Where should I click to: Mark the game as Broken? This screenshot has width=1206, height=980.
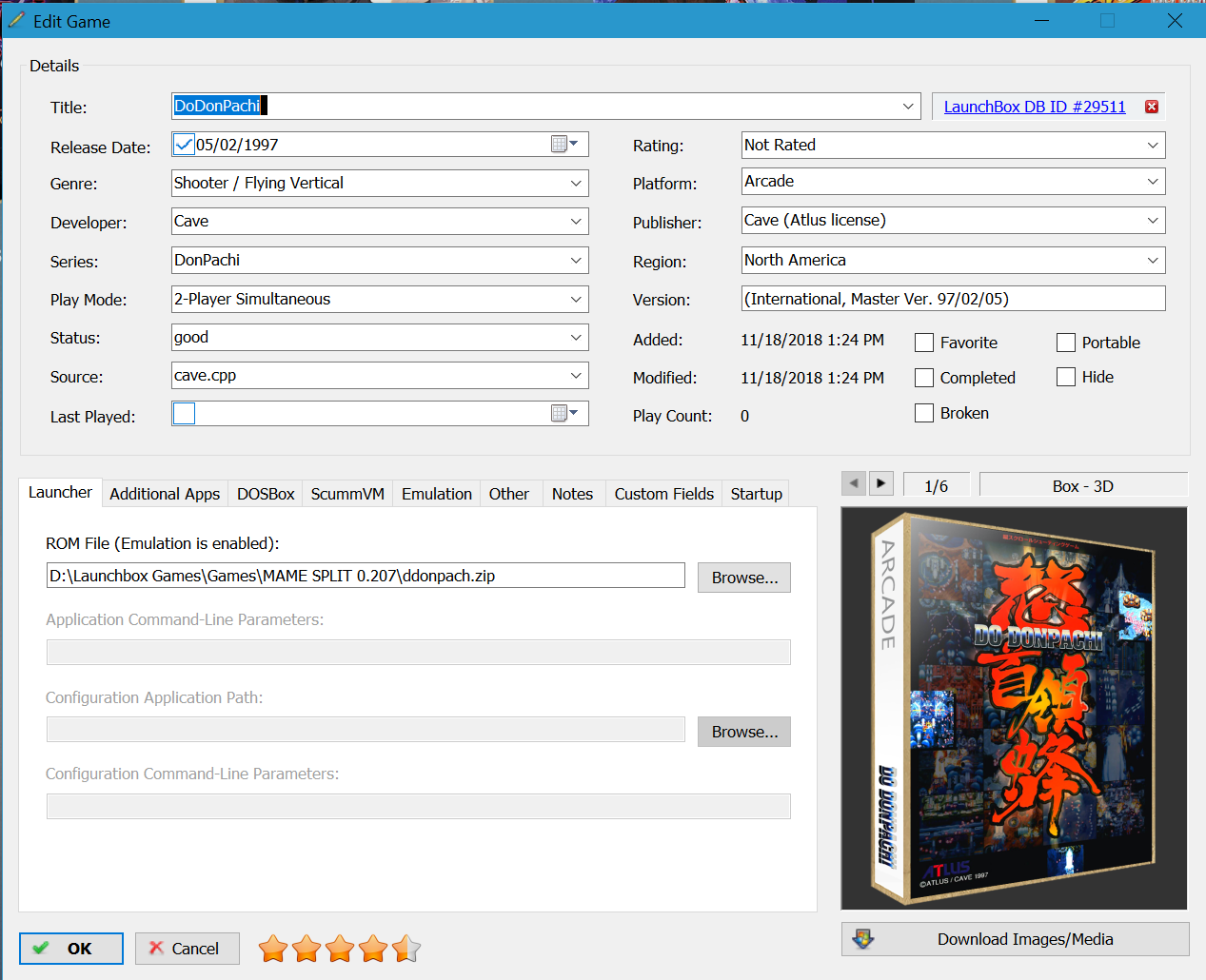coord(924,413)
